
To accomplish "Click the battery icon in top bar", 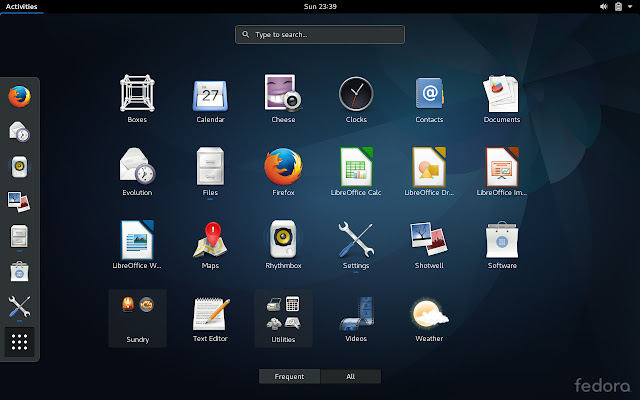I will (618, 7).
